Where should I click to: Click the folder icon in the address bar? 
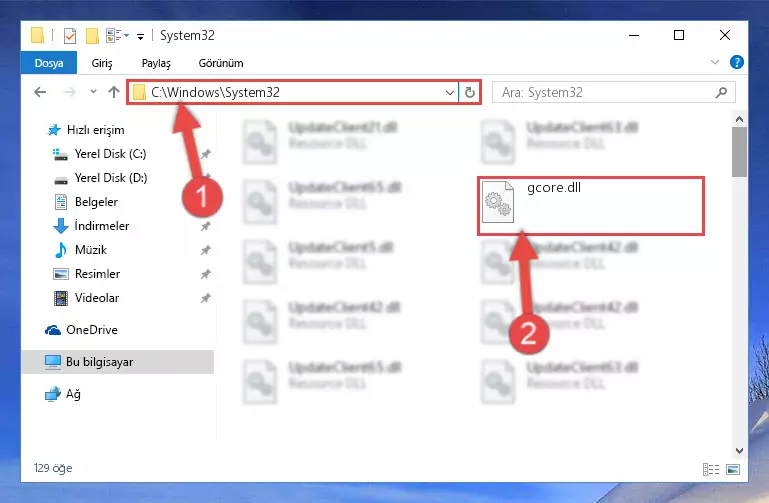click(x=139, y=92)
